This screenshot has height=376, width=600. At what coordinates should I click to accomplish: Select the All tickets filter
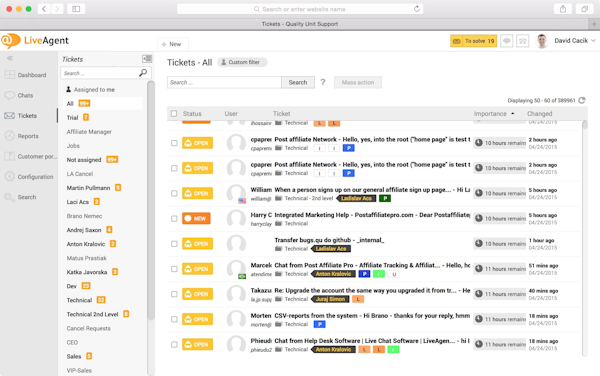pyautogui.click(x=103, y=103)
